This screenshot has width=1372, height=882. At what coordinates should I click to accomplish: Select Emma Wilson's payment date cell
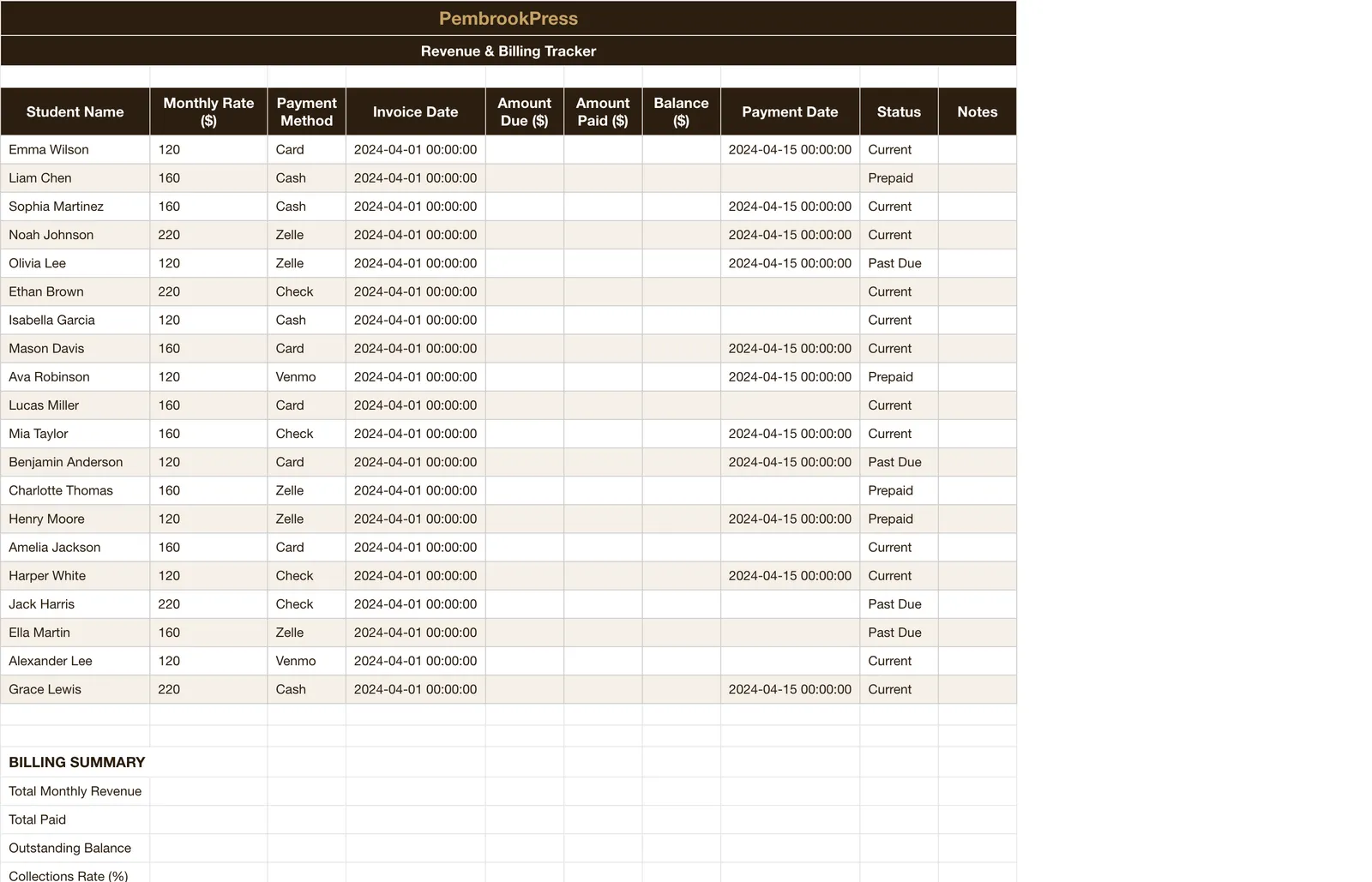(790, 149)
